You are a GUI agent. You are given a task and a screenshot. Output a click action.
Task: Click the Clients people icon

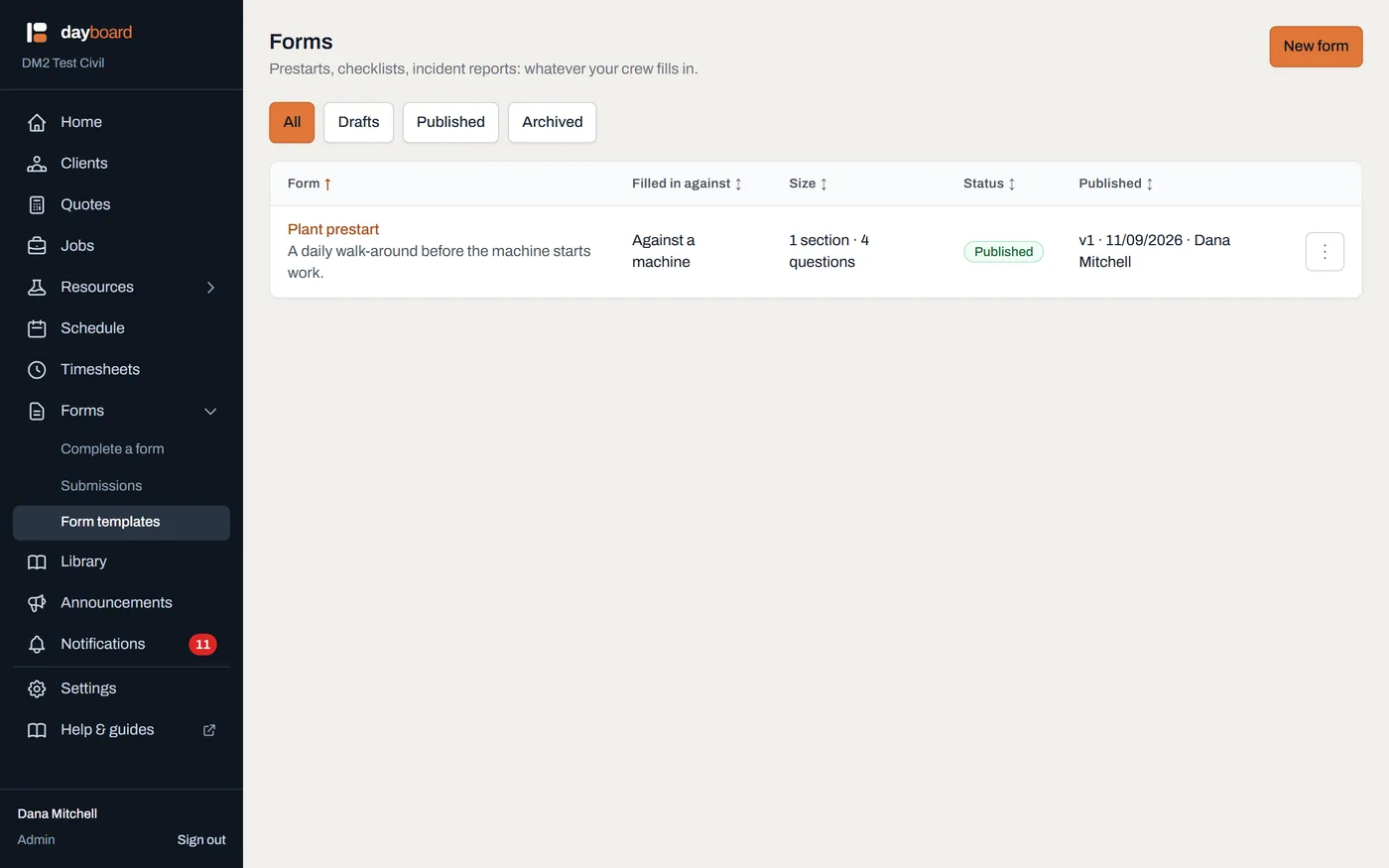[37, 164]
